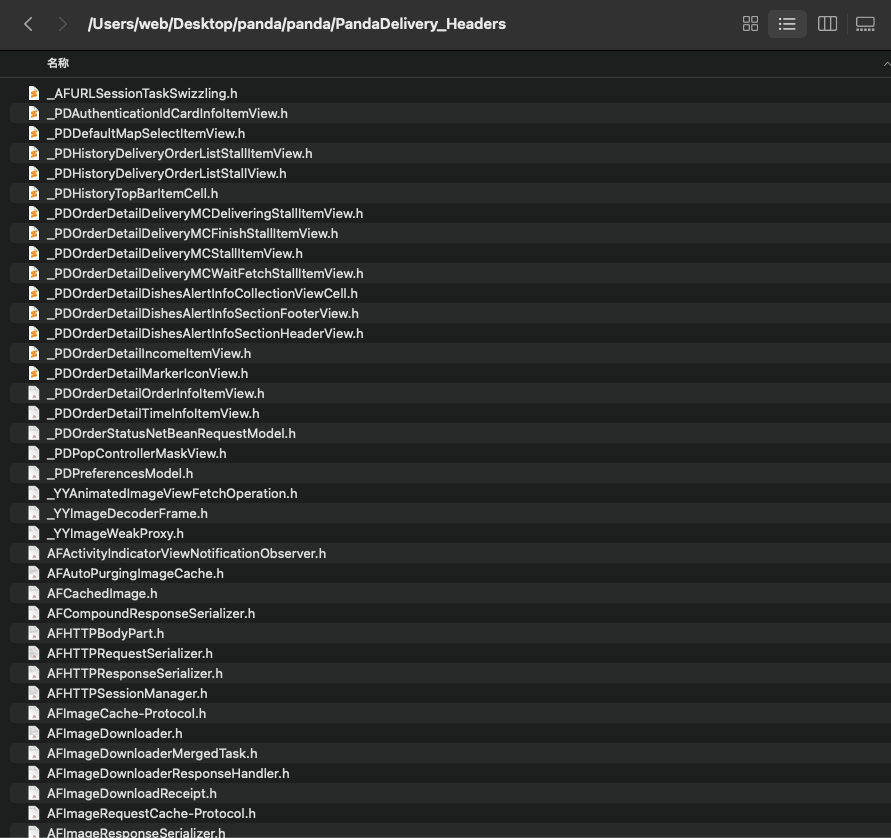Switch to gallery view
The image size is (891, 838).
tap(865, 24)
